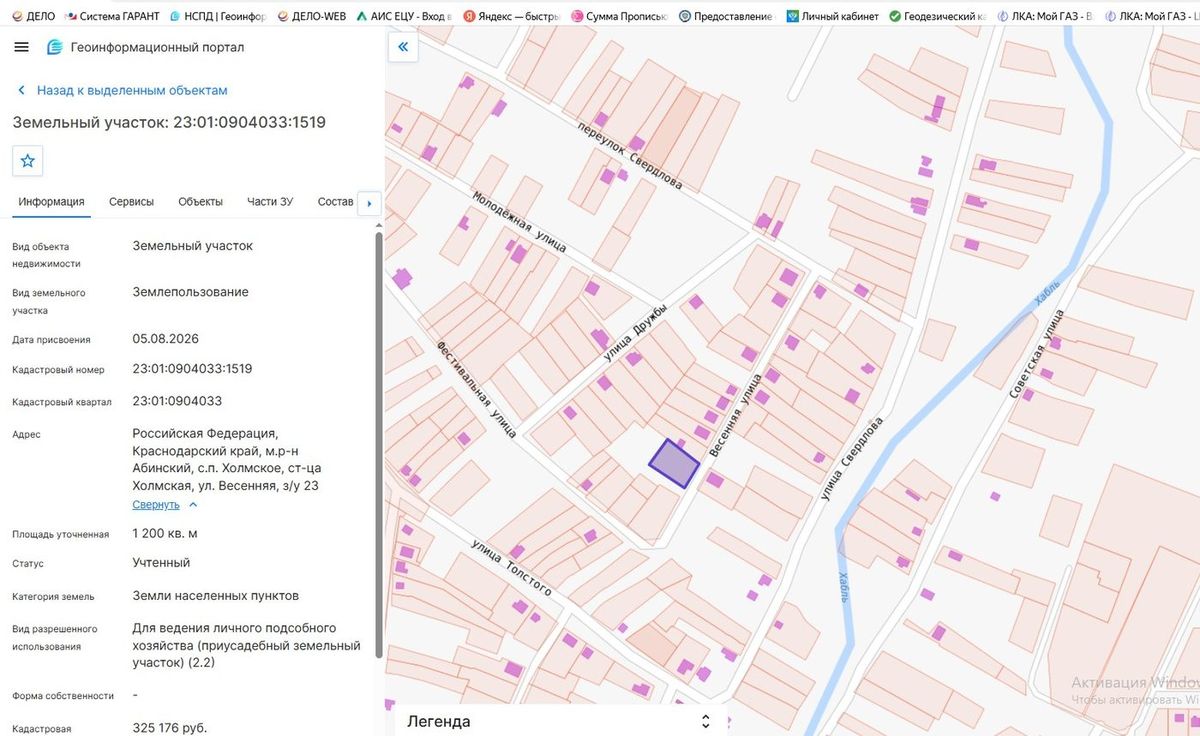Click the highlighted blue parcel on the map

673,463
